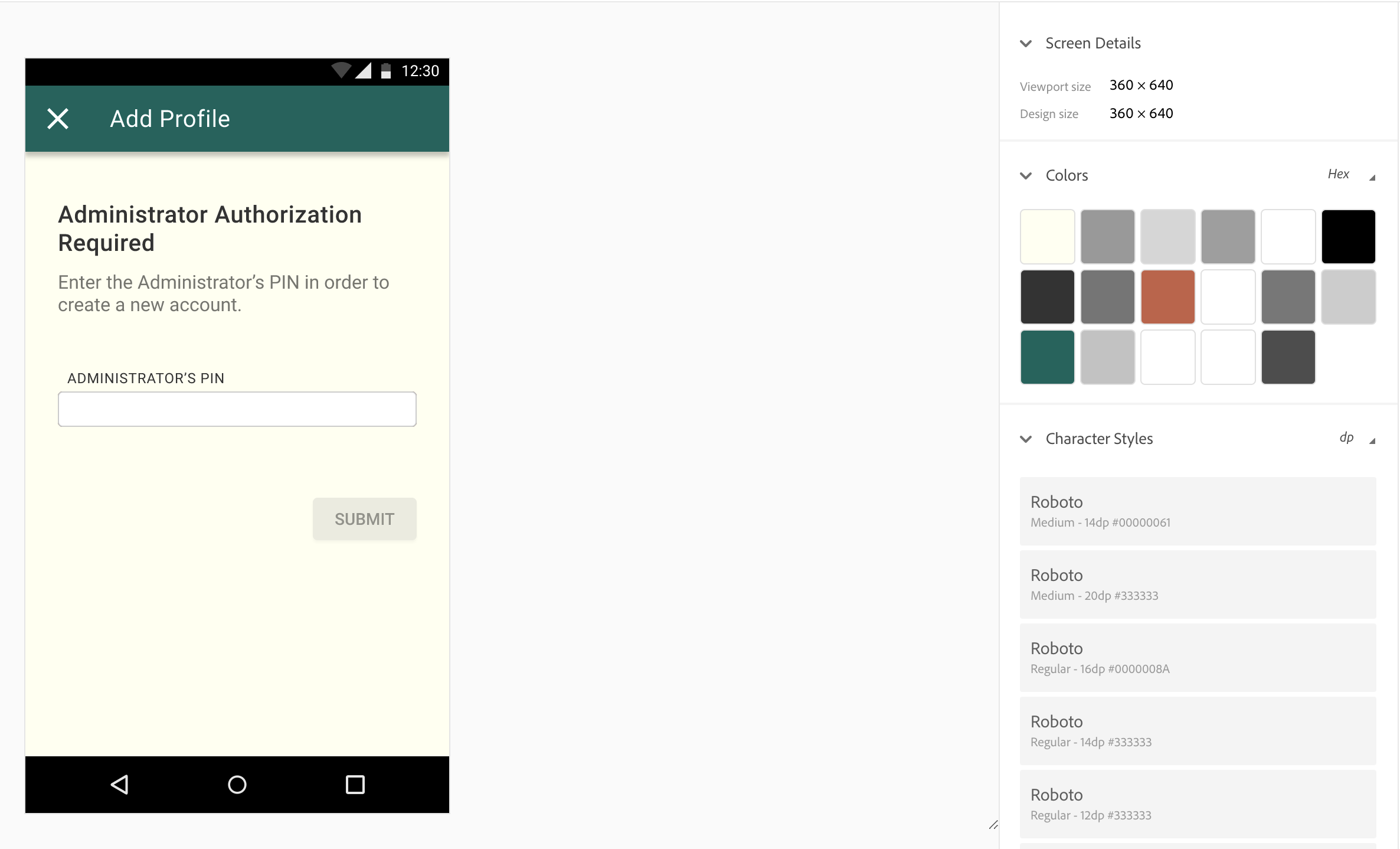Click the Wi-Fi status icon
Viewport: 1400px width, 849px height.
tap(341, 71)
